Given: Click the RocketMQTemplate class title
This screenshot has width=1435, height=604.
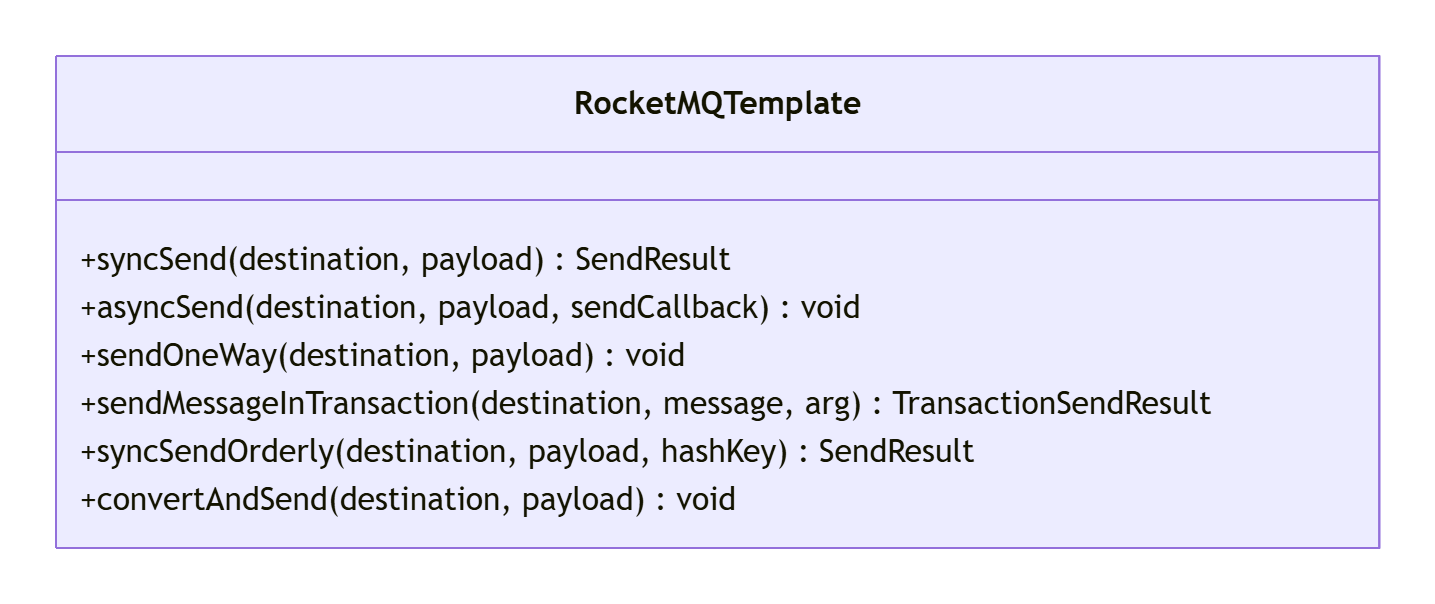Looking at the screenshot, I should coord(717,104).
